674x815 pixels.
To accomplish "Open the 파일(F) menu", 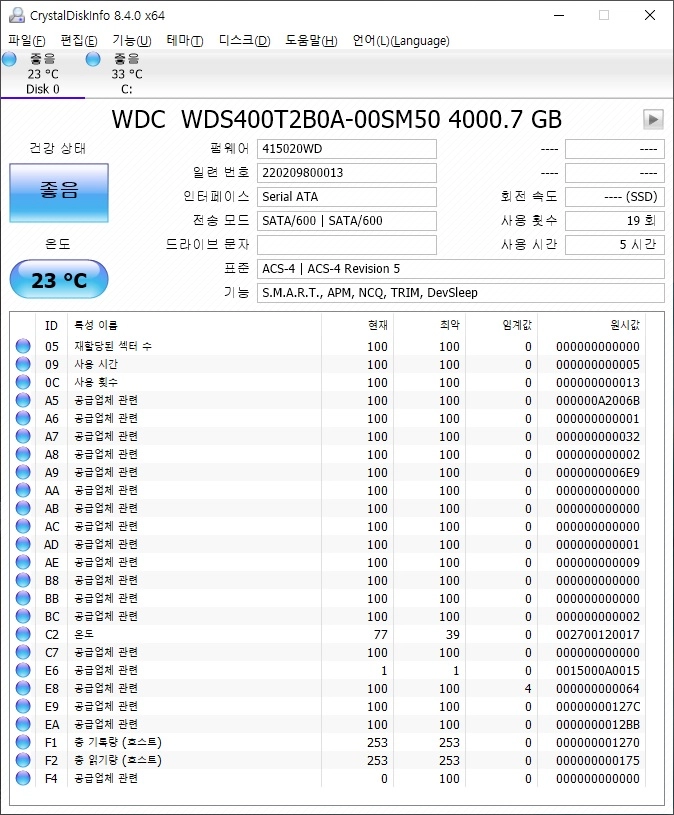I will click(x=27, y=41).
